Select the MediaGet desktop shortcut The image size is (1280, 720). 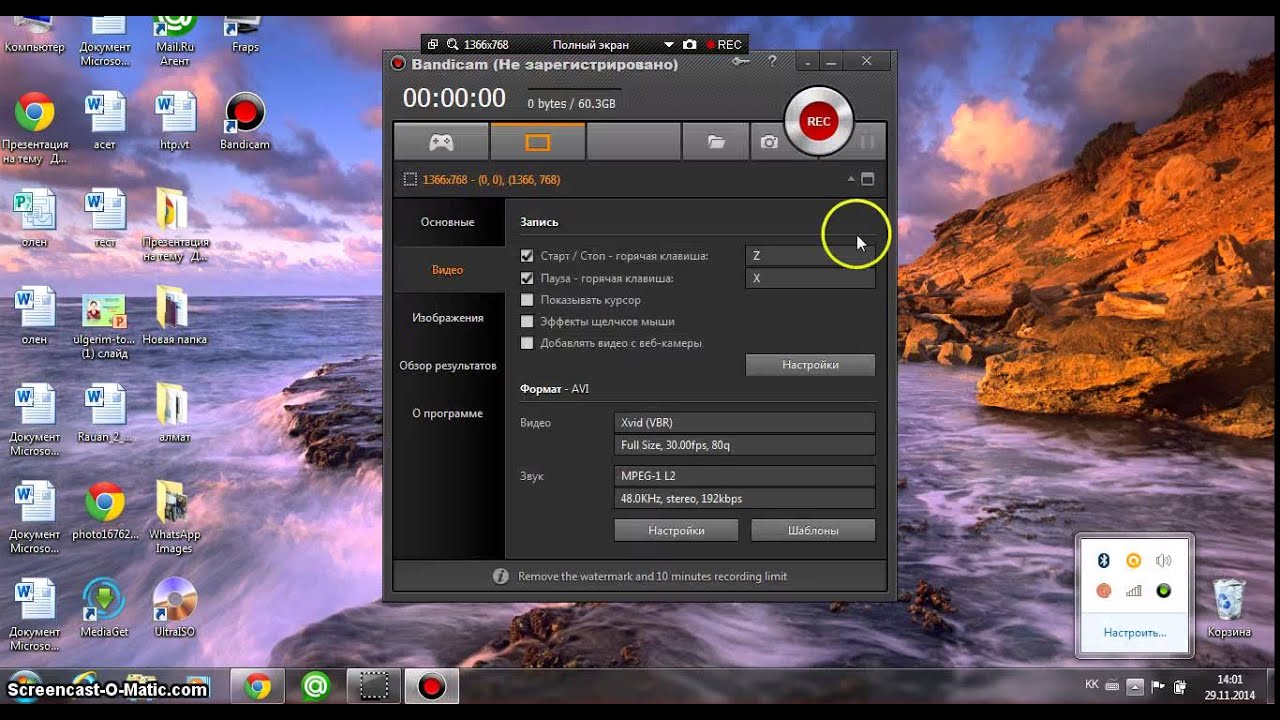coord(105,607)
